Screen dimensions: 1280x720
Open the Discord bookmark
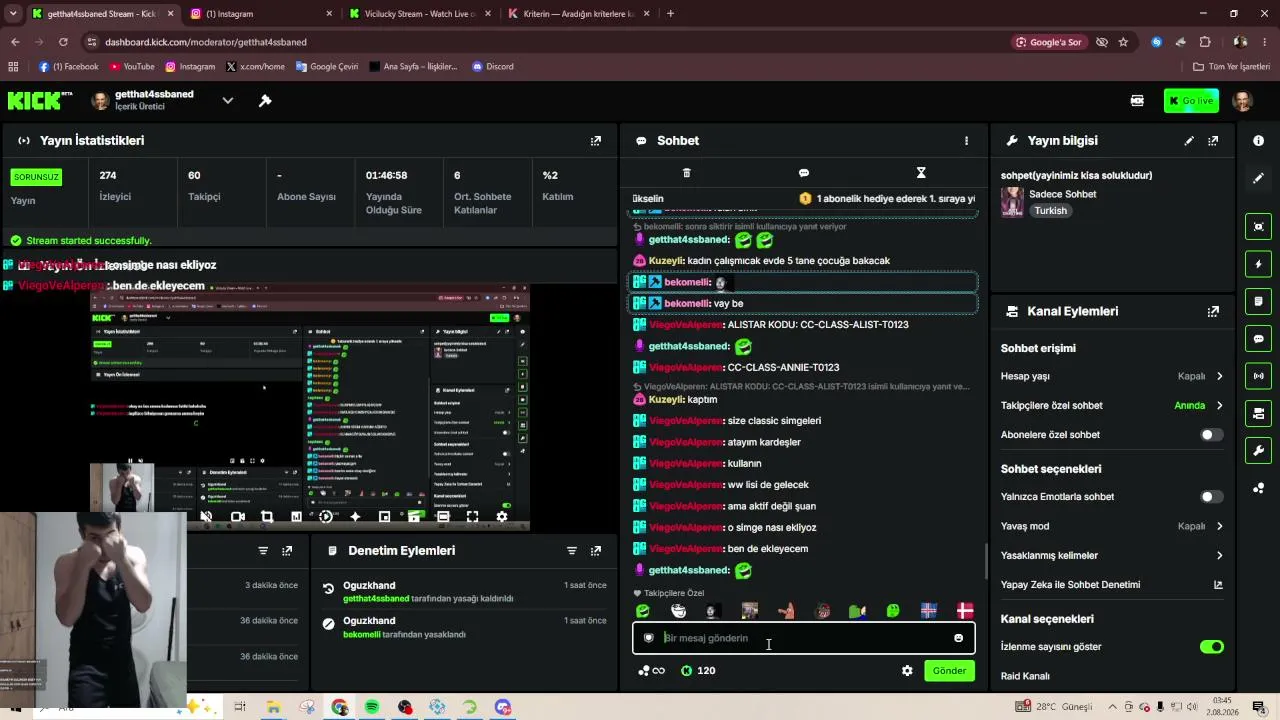click(493, 67)
